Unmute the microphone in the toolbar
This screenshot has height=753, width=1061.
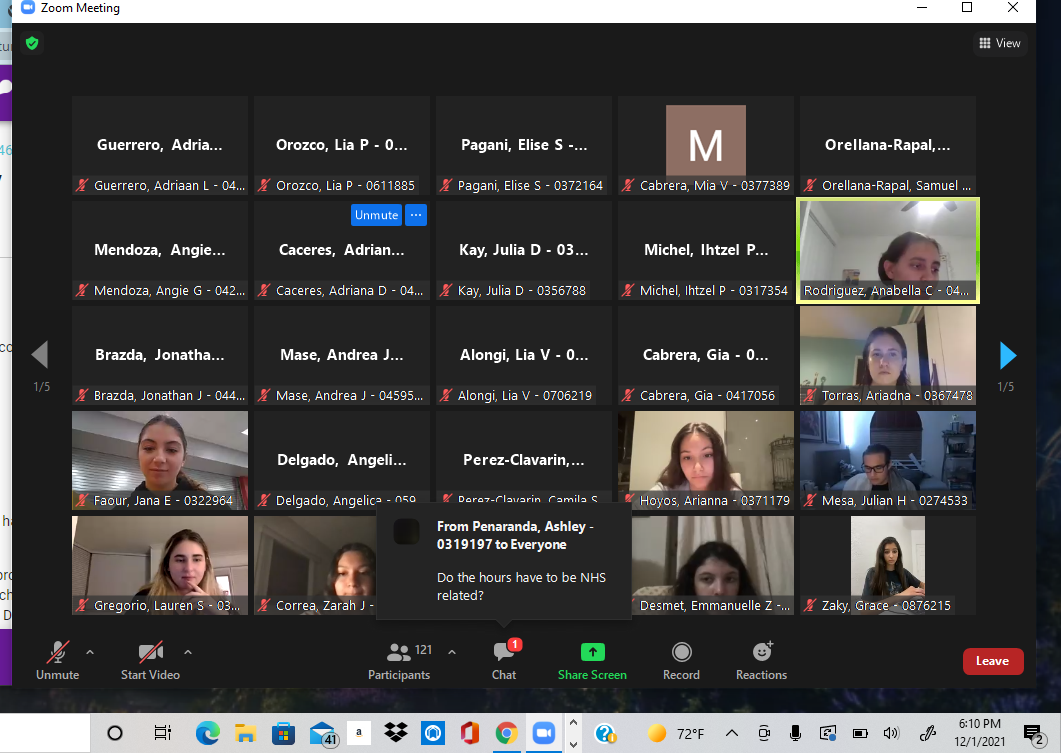click(57, 660)
